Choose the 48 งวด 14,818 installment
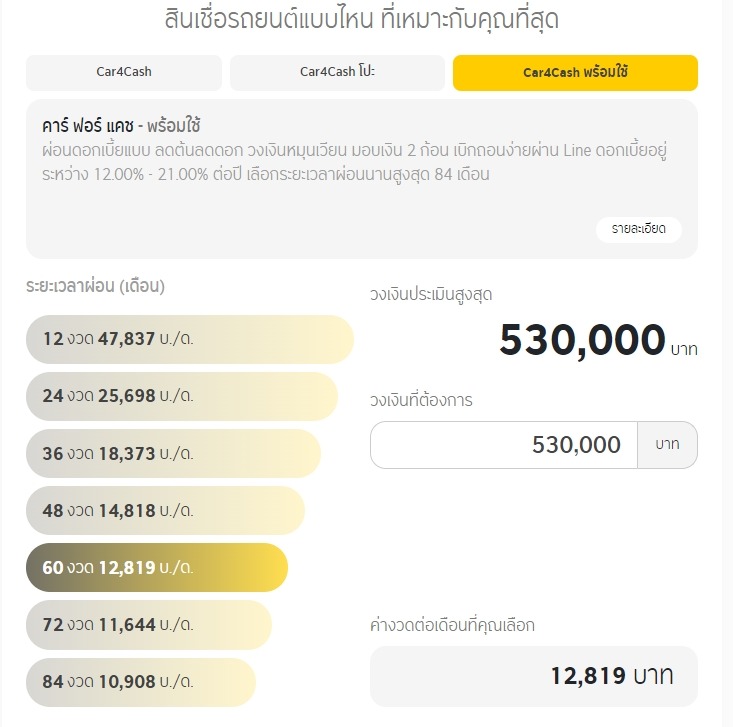 click(165, 510)
